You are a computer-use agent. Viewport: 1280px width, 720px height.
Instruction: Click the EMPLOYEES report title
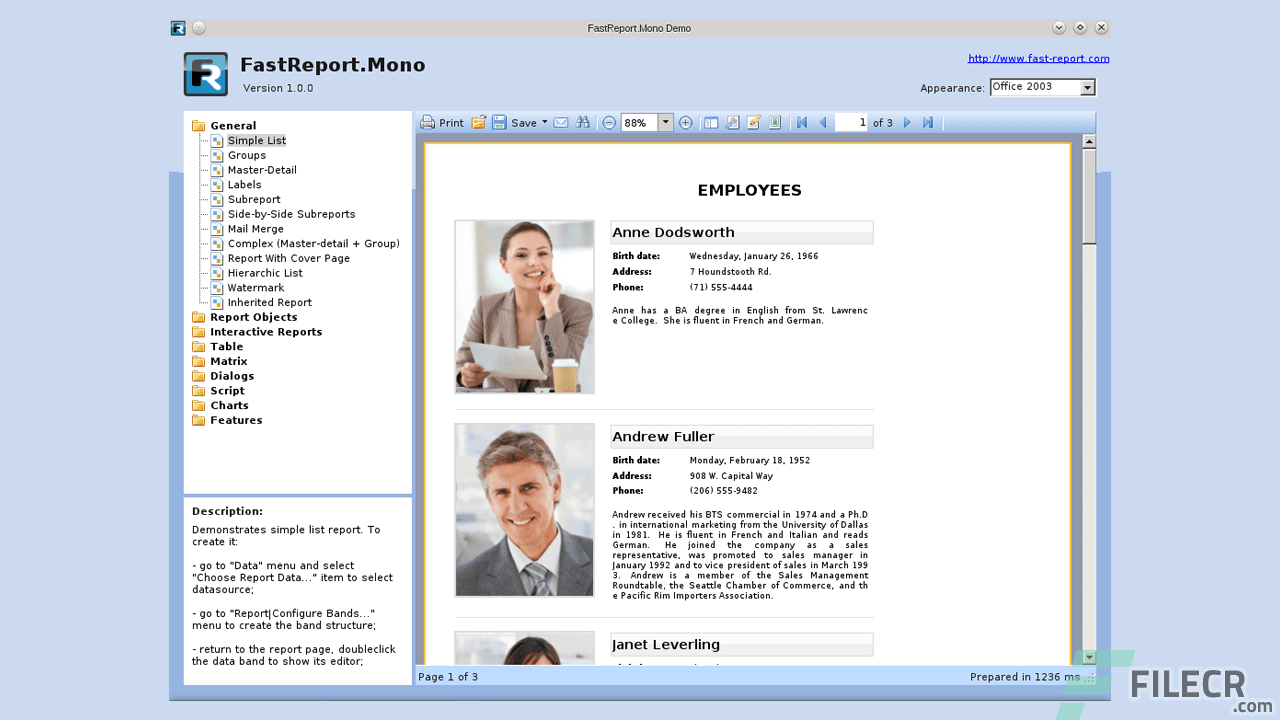pyautogui.click(x=749, y=190)
